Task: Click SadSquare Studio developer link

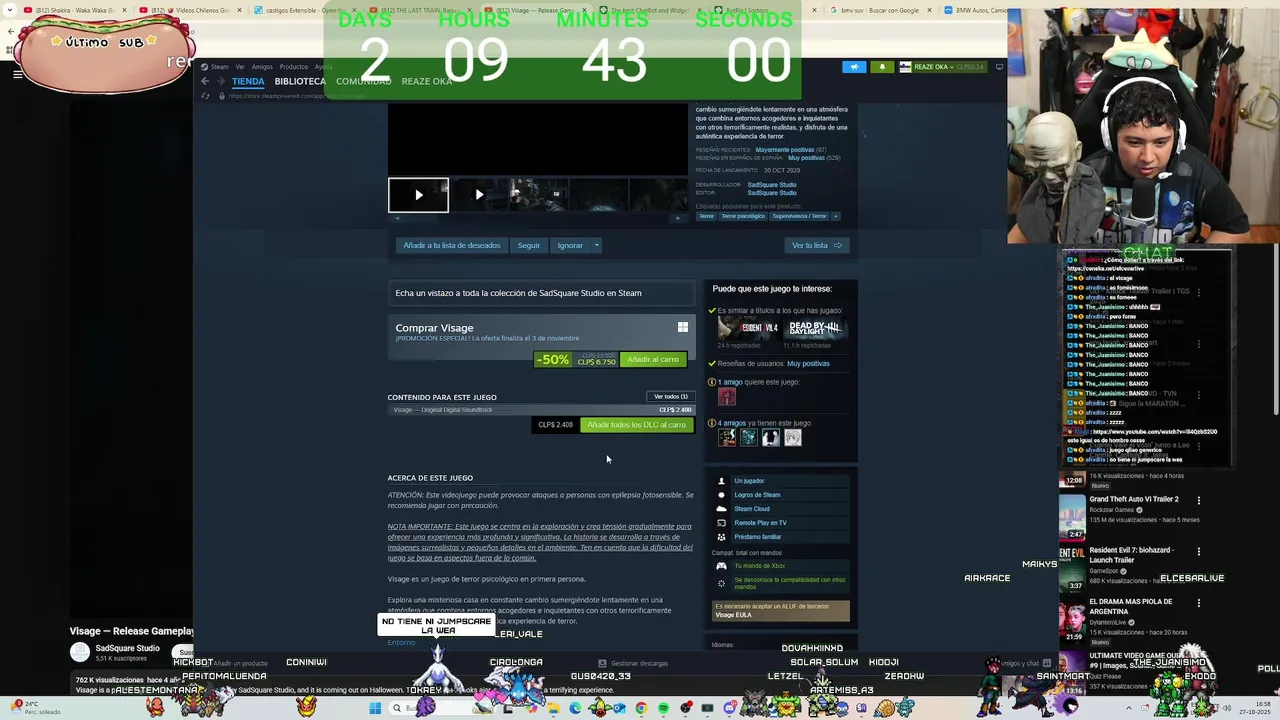Action: (772, 185)
